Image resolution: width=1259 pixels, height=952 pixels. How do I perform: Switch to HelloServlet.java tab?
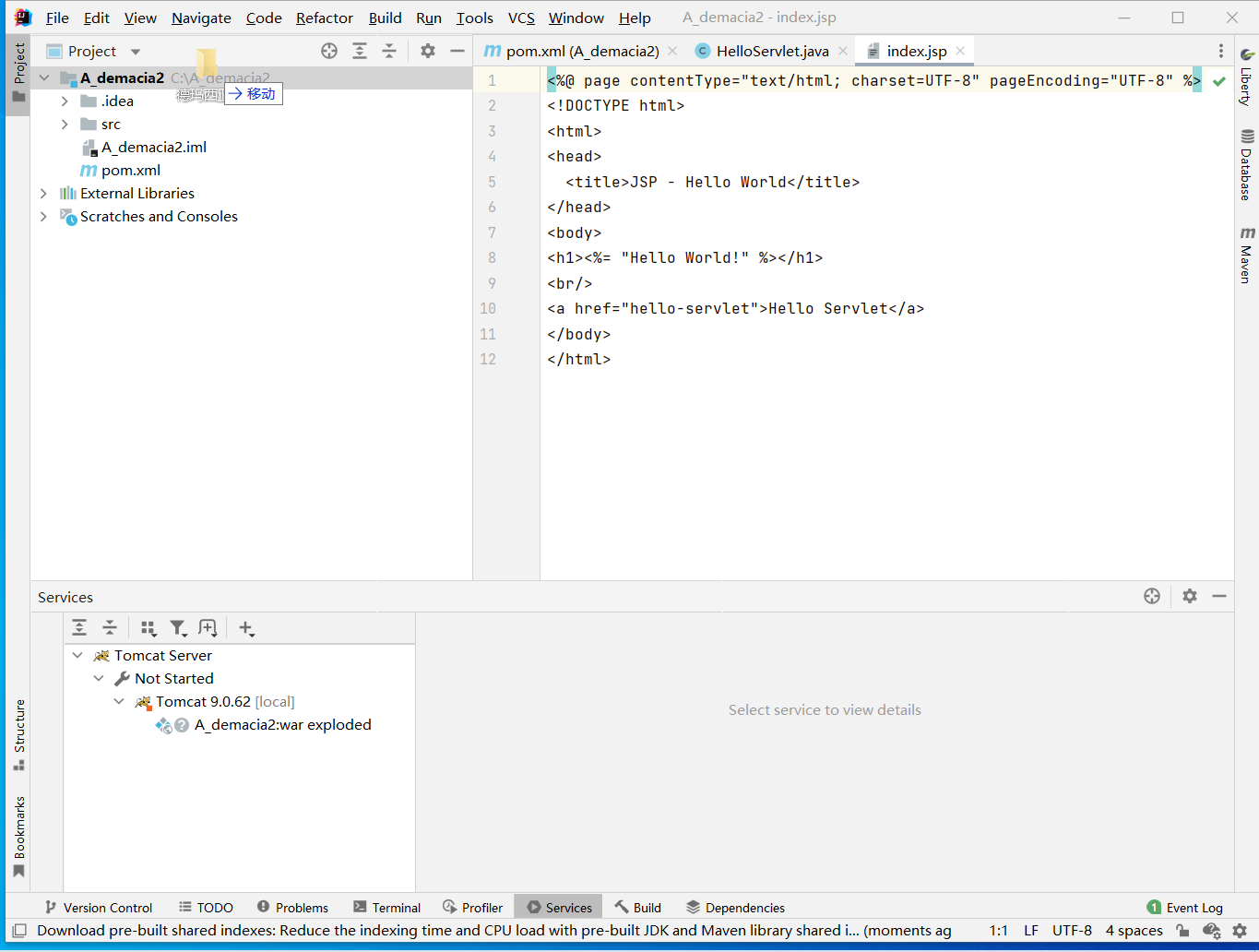(x=772, y=52)
